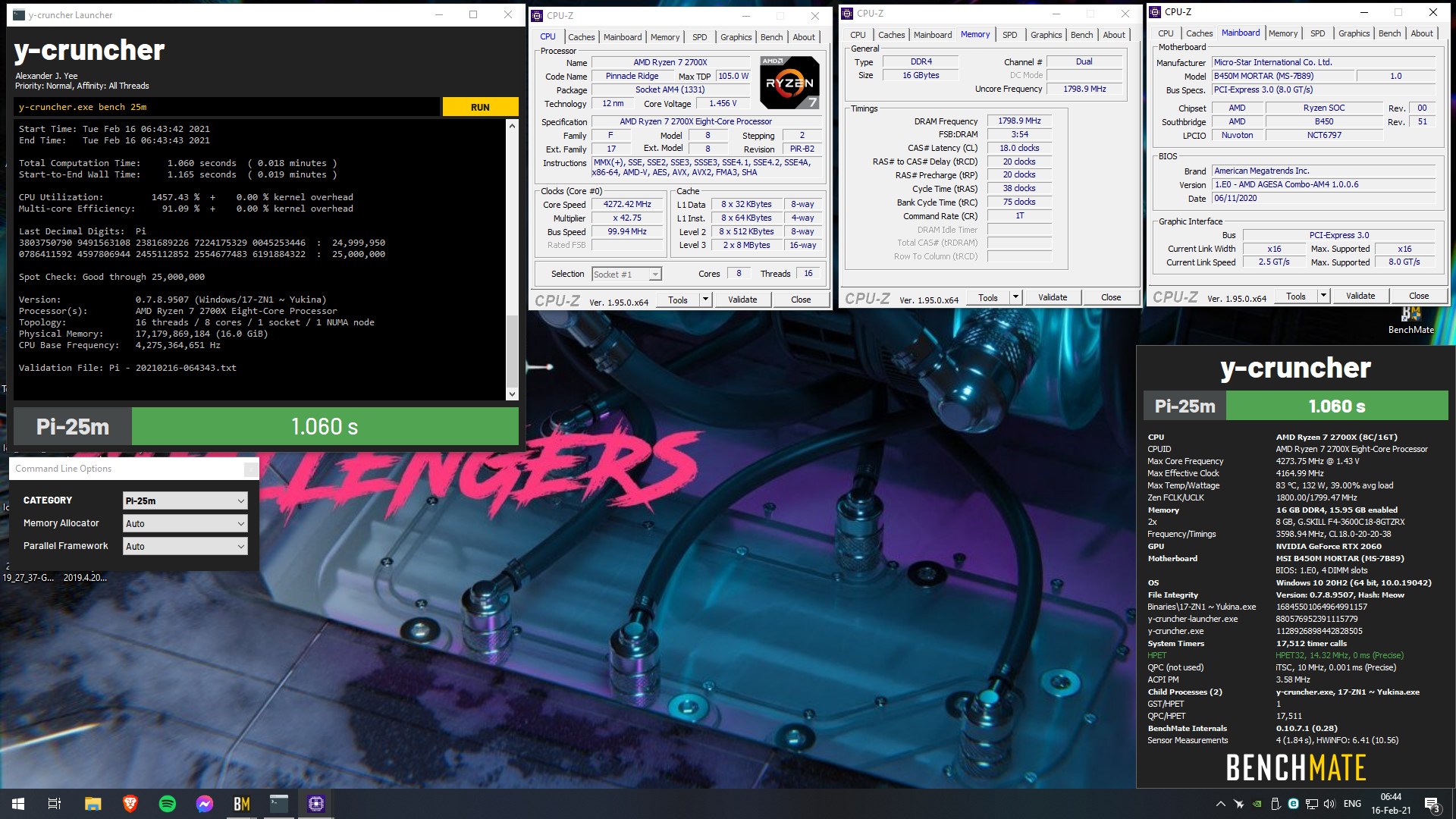Click the HPET timer entry in BenchMate panel

(1276, 655)
